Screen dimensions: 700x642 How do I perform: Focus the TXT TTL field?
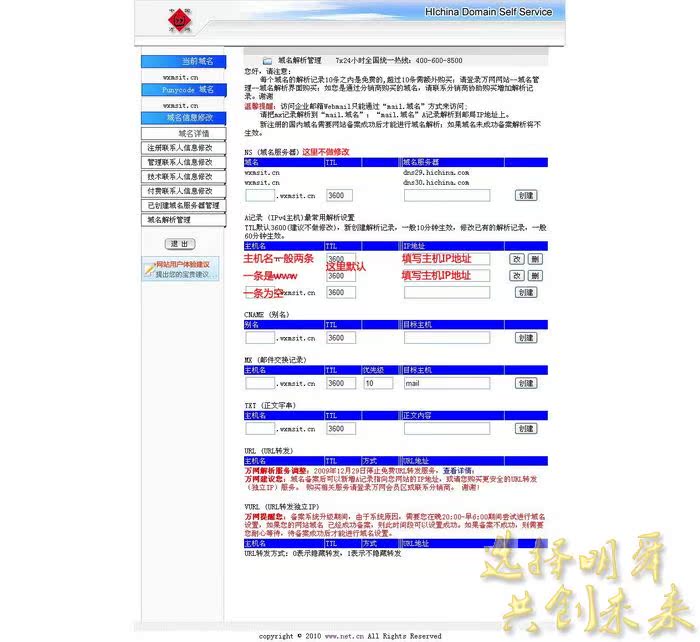[341, 429]
